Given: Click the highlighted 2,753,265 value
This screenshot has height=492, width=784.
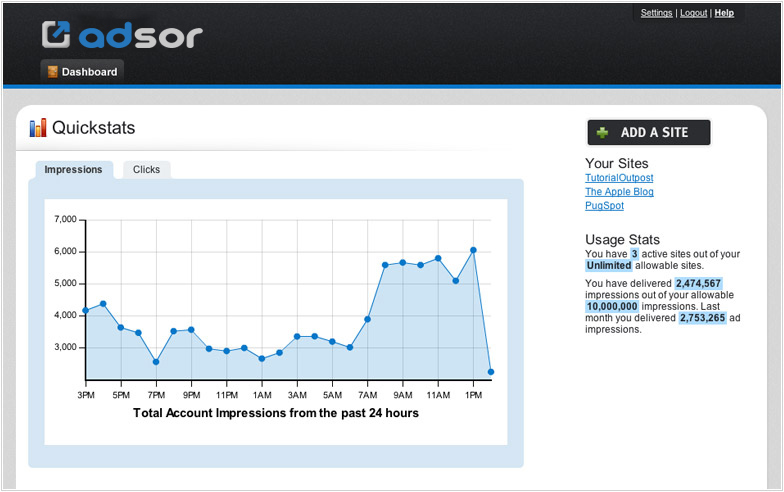Looking at the screenshot, I should point(702,318).
